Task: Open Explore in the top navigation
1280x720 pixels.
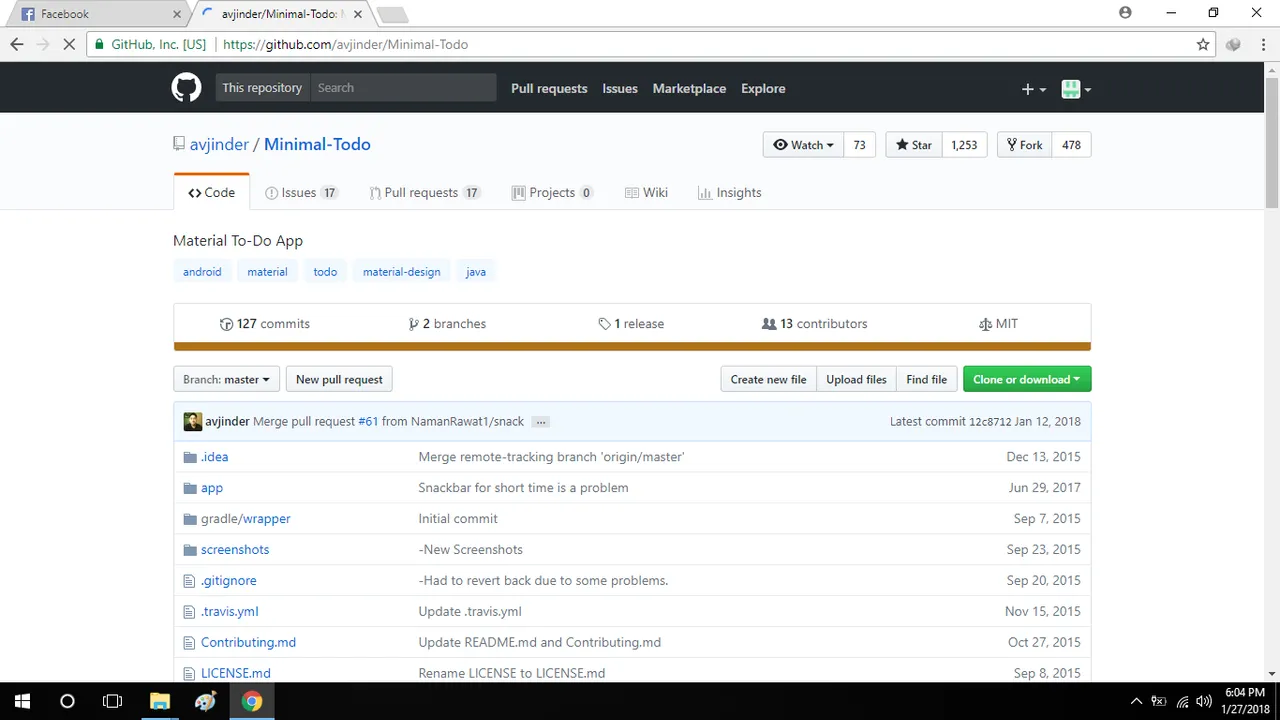Action: click(x=763, y=89)
